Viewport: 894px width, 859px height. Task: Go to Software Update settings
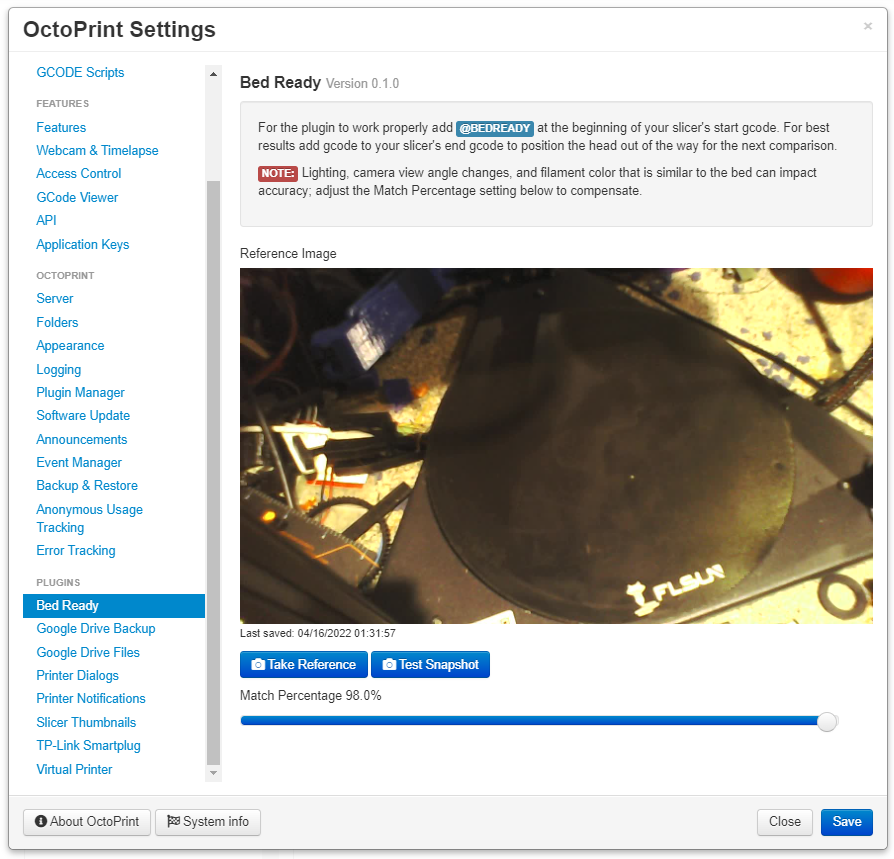pos(83,416)
